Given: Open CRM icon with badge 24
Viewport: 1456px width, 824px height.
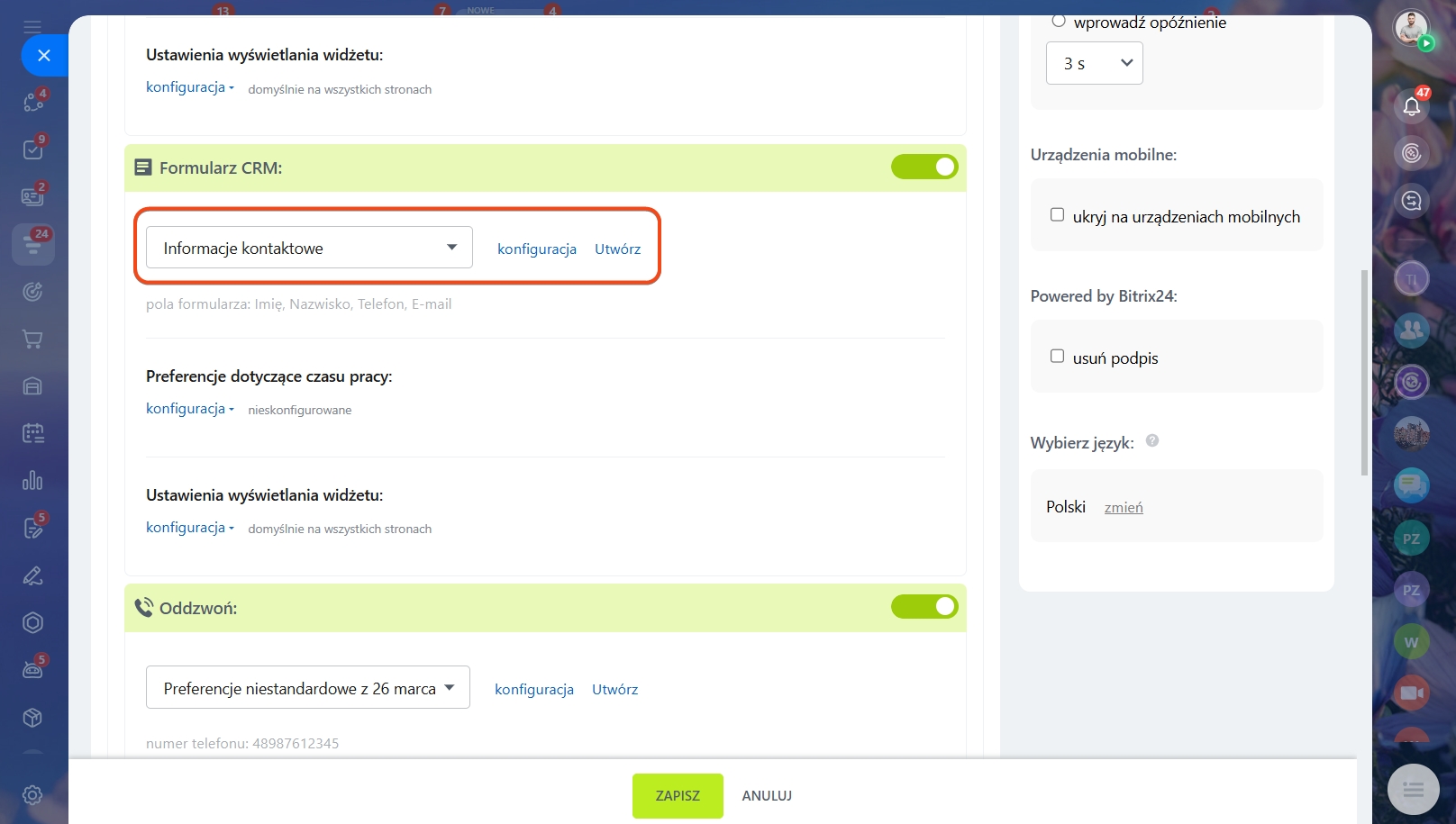Looking at the screenshot, I should (33, 244).
